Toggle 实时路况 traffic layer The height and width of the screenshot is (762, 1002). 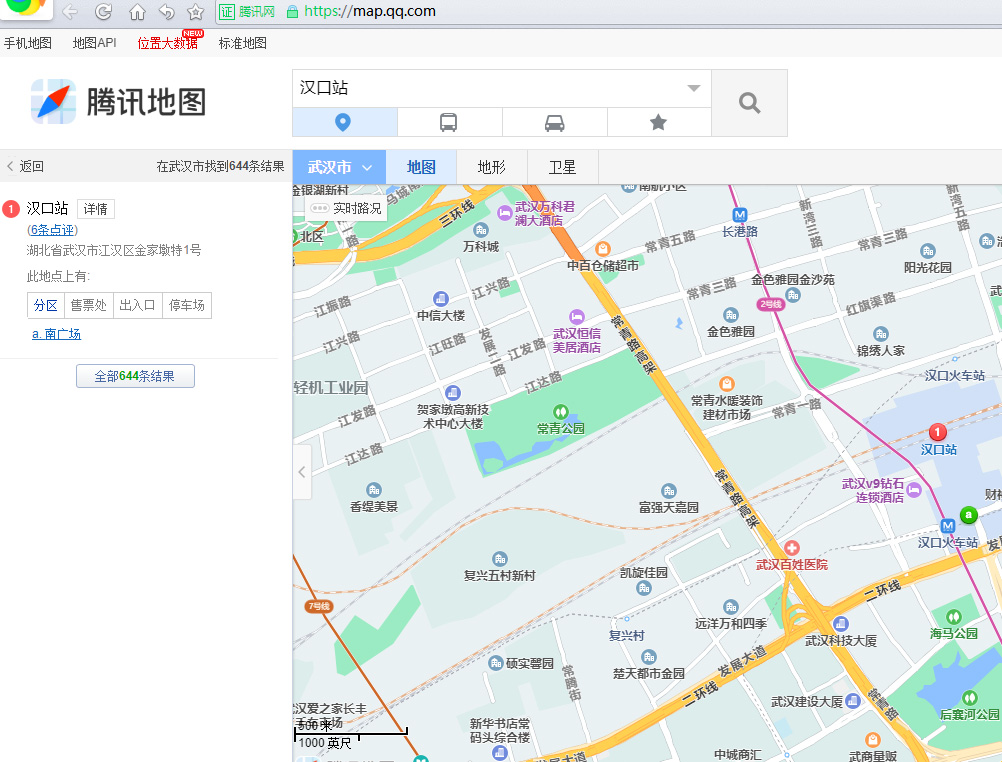click(346, 208)
